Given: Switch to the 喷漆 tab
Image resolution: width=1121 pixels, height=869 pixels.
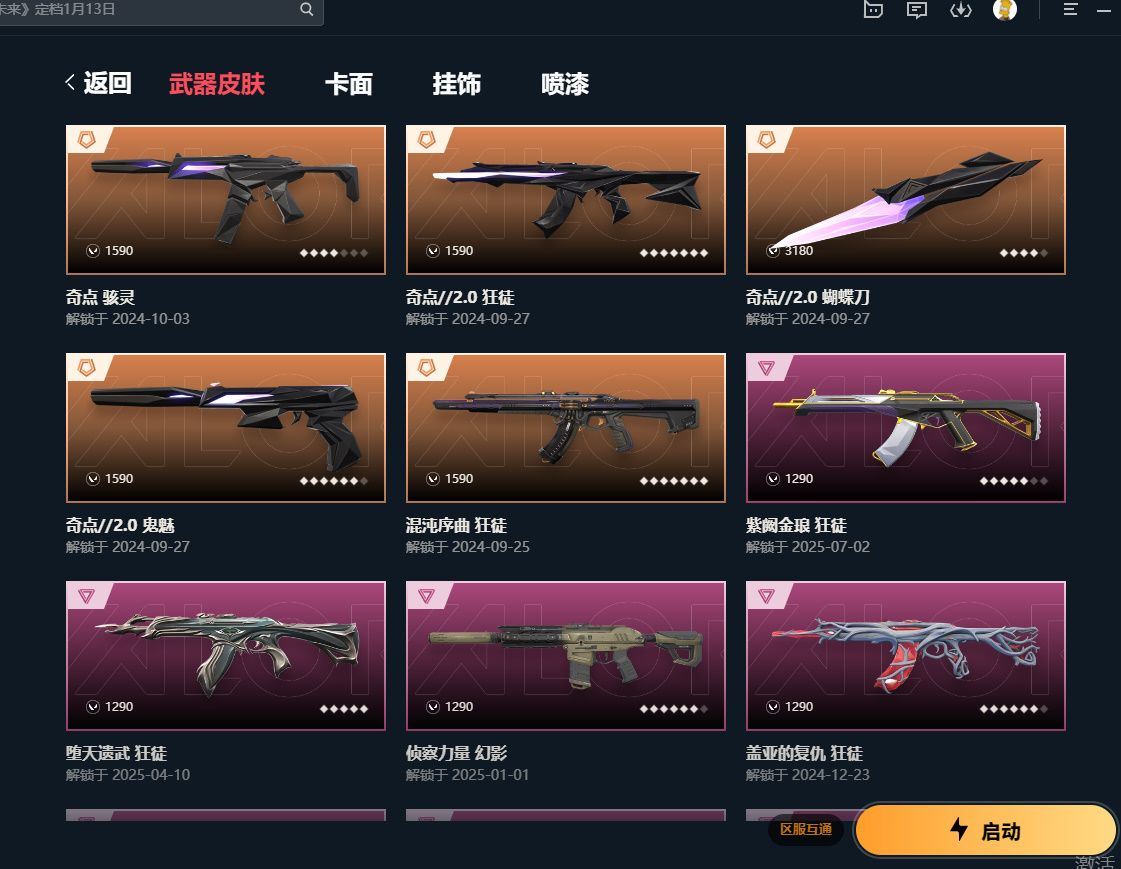Looking at the screenshot, I should point(565,84).
